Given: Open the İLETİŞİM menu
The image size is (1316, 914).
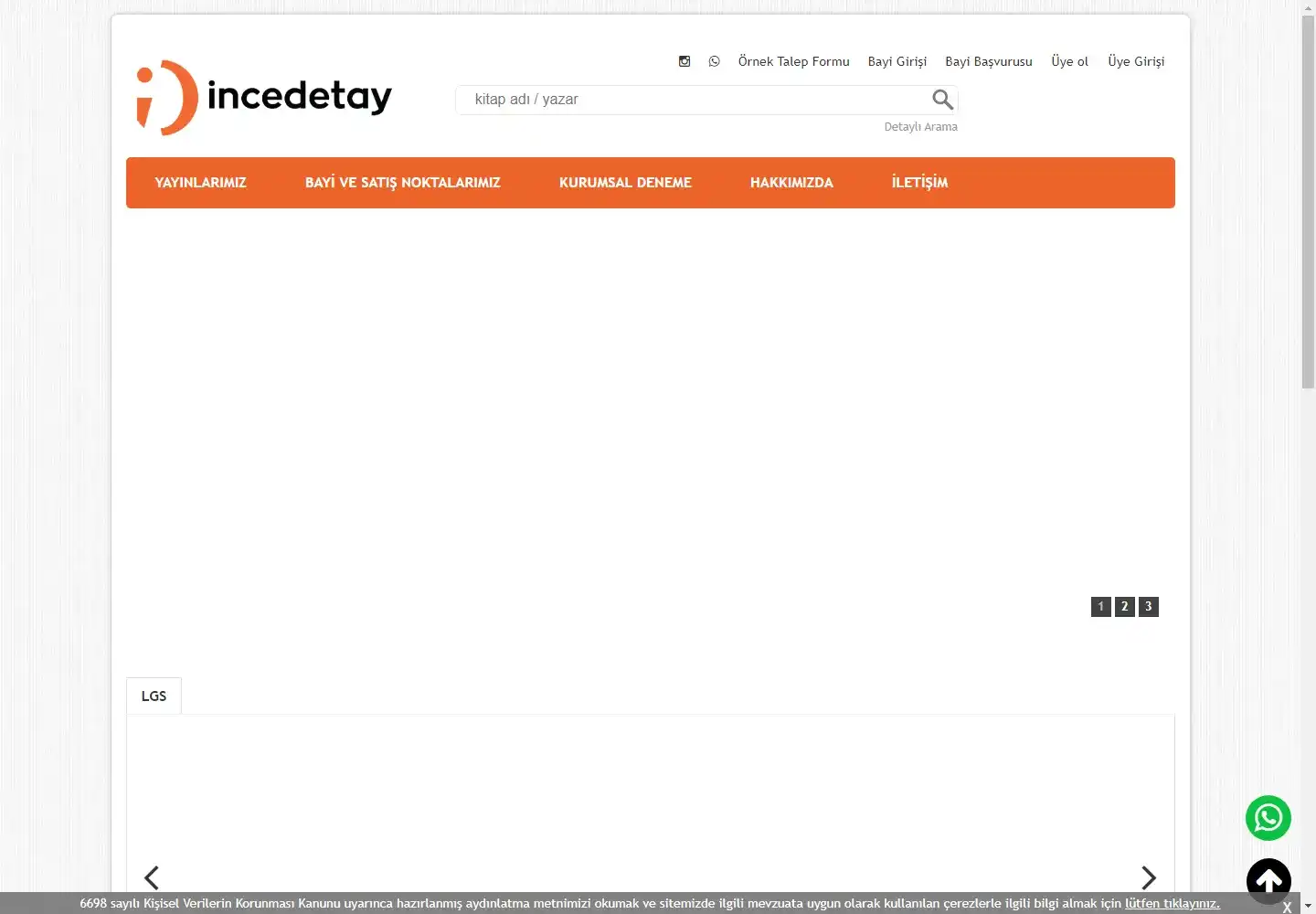Looking at the screenshot, I should pos(920,183).
